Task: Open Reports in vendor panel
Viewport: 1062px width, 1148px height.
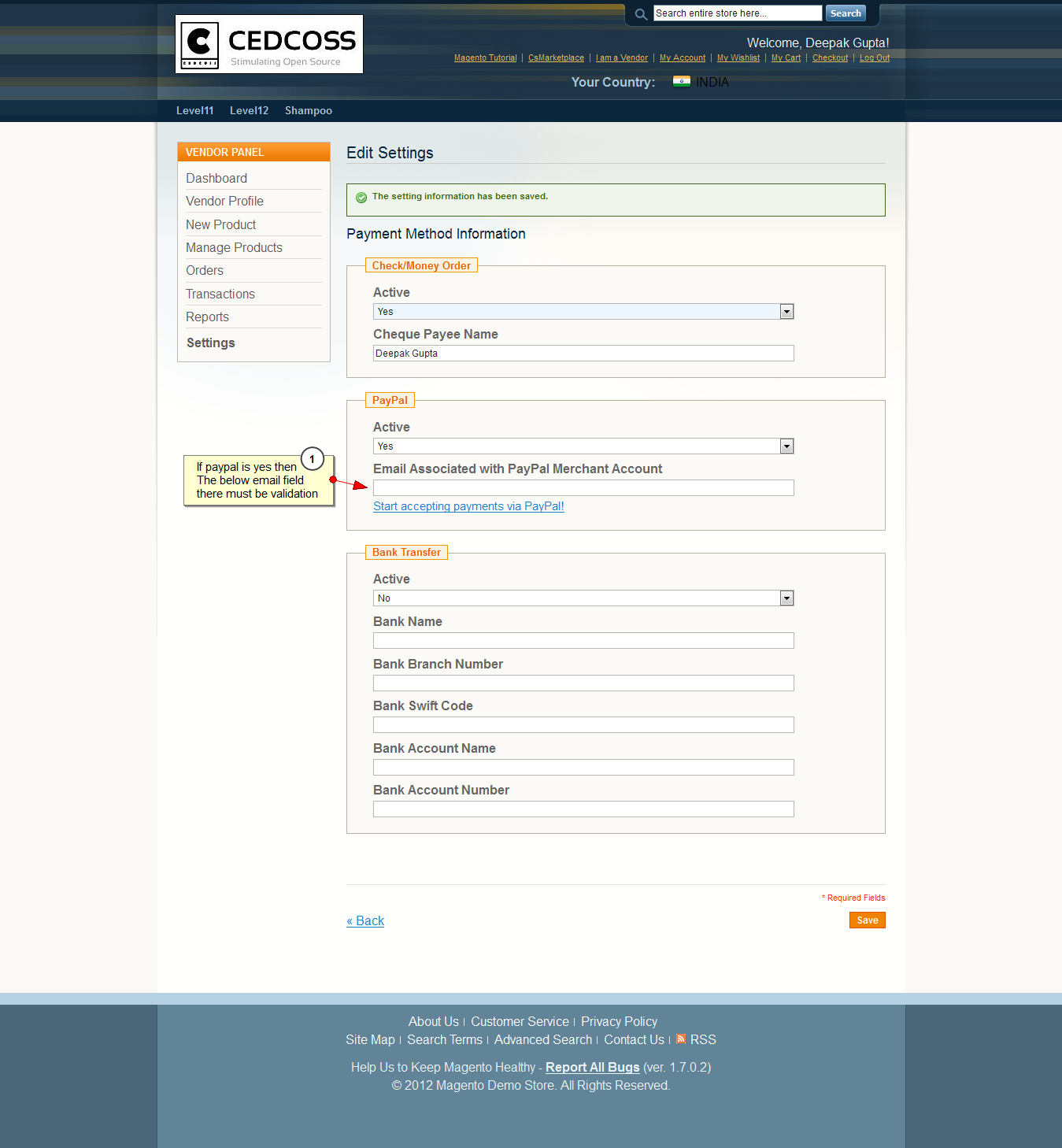Action: click(x=207, y=317)
